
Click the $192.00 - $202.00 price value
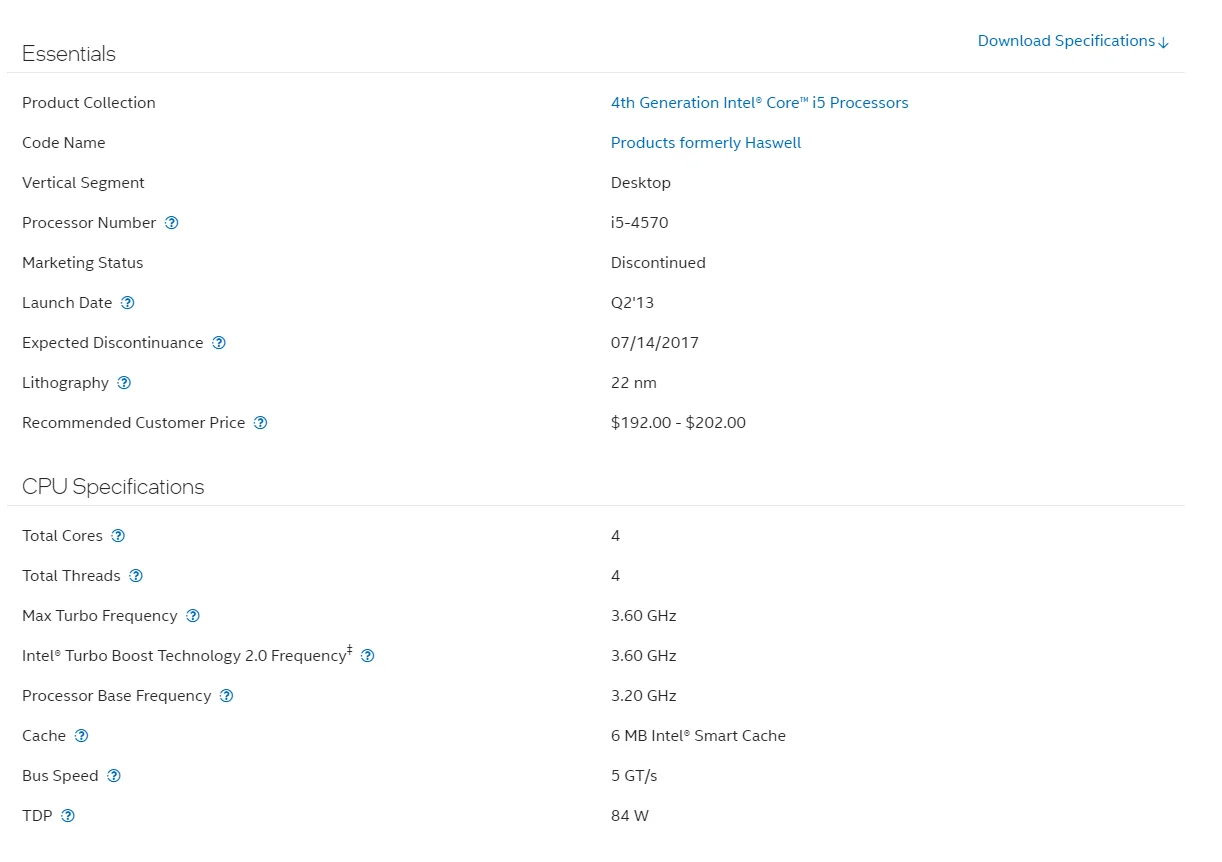coord(678,423)
